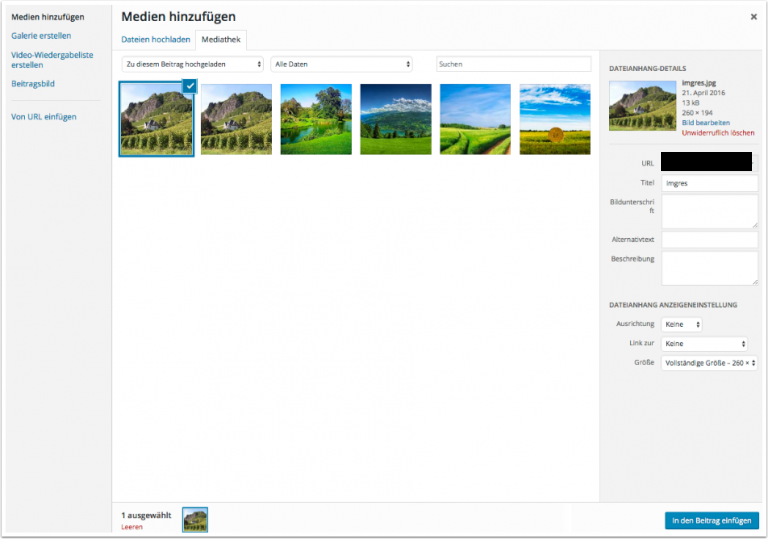Switch to Mediathek tab

(221, 40)
